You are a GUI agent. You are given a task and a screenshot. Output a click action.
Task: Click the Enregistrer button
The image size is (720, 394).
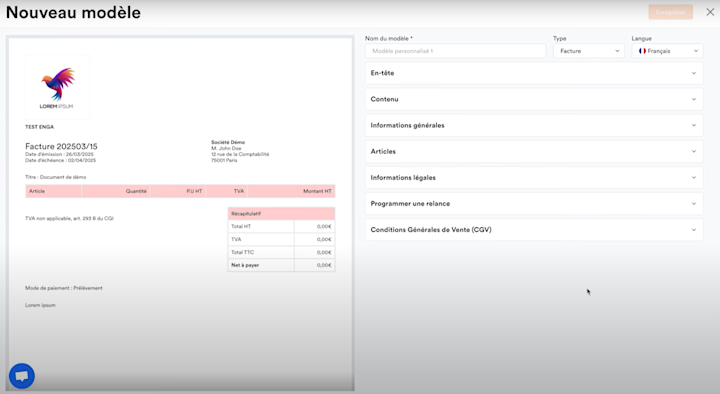[670, 12]
